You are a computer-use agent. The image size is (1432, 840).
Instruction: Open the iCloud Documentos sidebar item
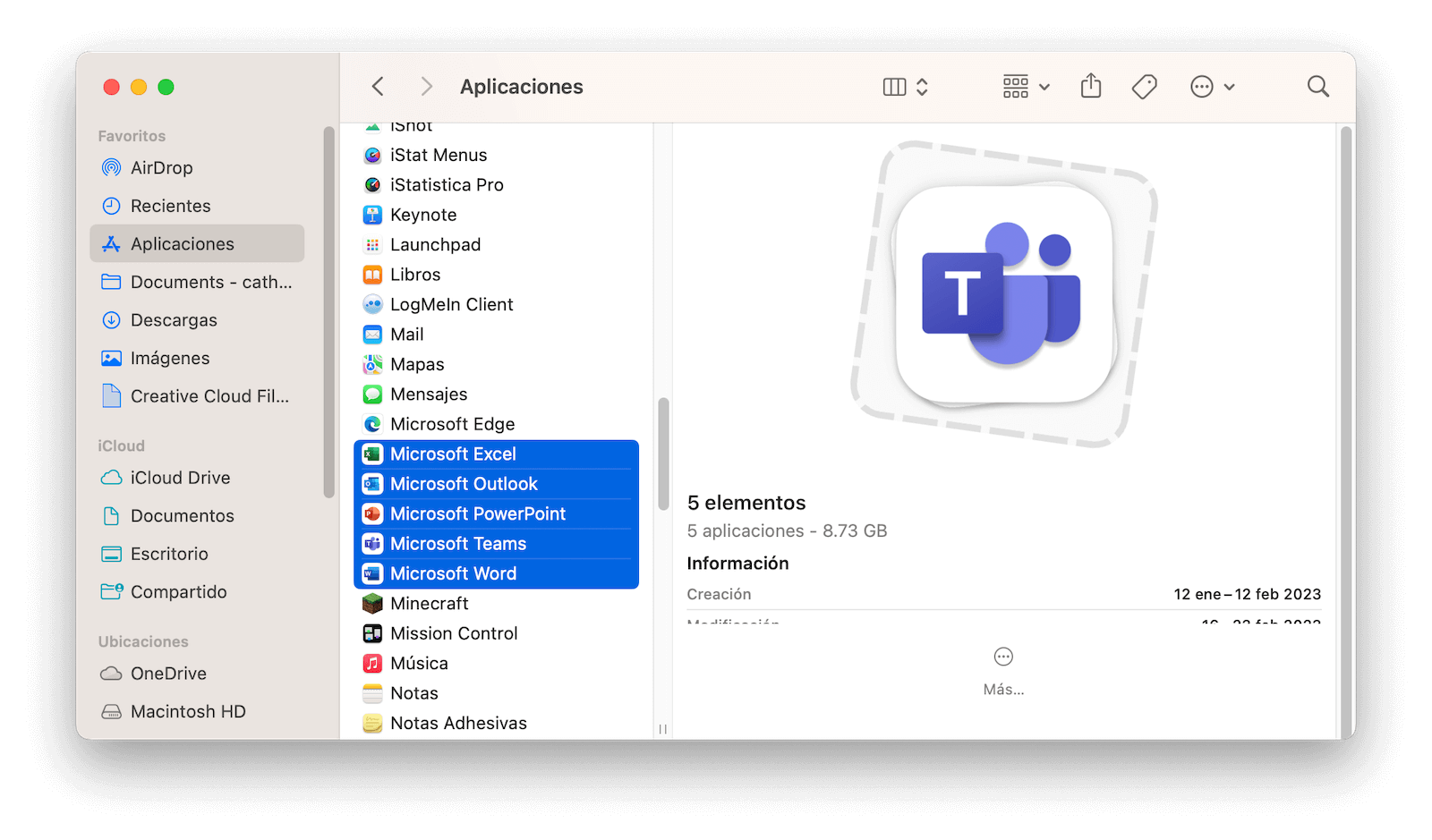[x=197, y=516]
